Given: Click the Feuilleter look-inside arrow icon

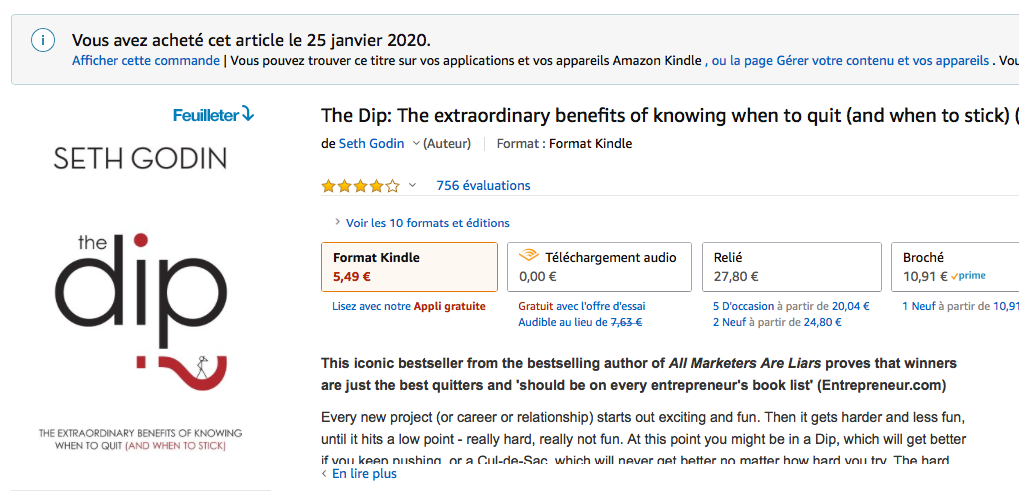Looking at the screenshot, I should (248, 114).
